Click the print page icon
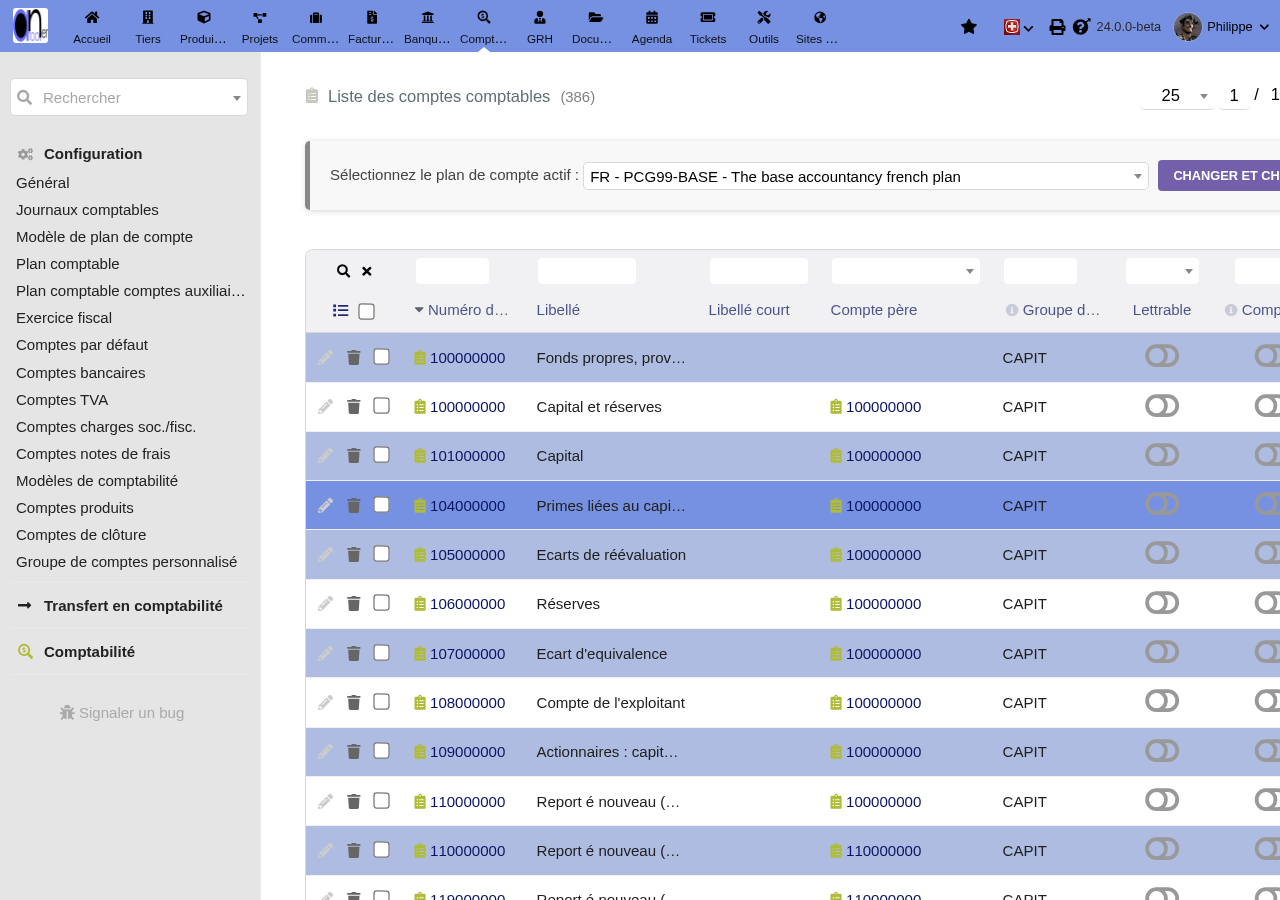Viewport: 1280px width, 900px height. pyautogui.click(x=1057, y=27)
